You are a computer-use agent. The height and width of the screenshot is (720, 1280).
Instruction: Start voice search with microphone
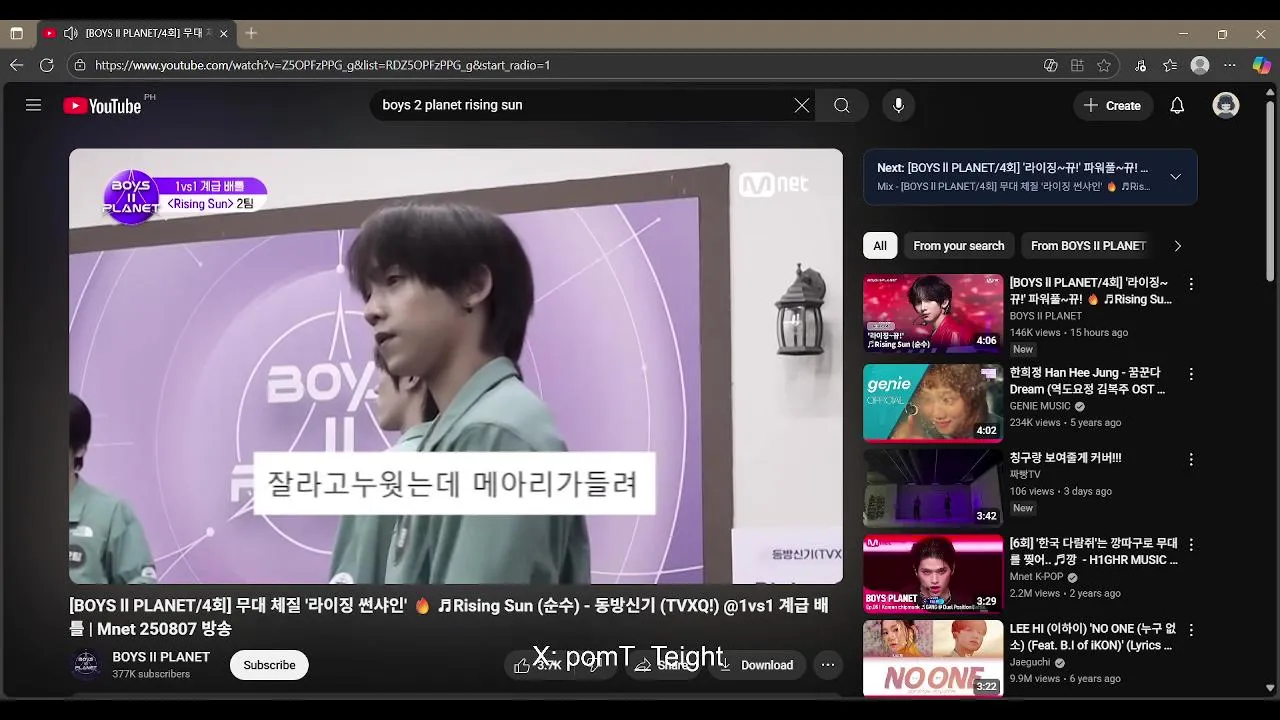tap(898, 105)
